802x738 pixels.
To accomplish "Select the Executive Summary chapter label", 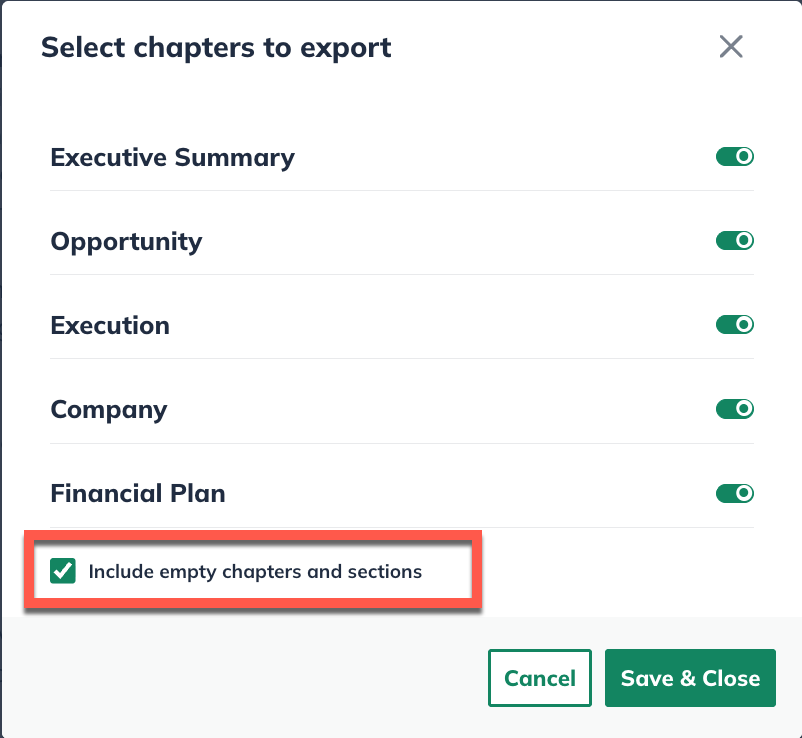I will (x=172, y=157).
